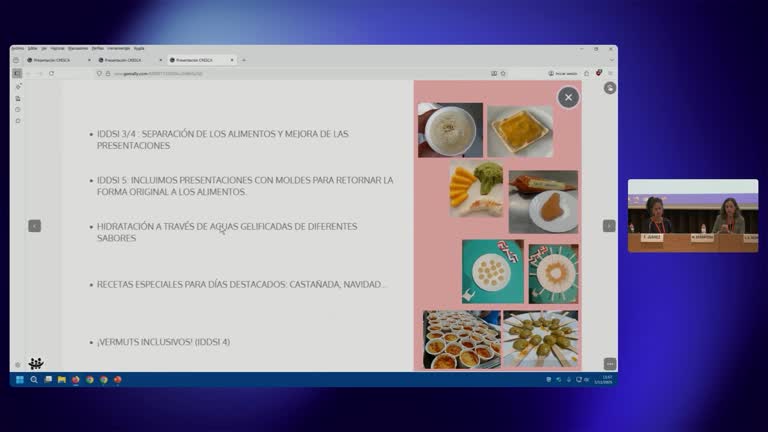Click the interactivity hand icon at top right
Image resolution: width=768 pixels, height=432 pixels.
pos(610,88)
